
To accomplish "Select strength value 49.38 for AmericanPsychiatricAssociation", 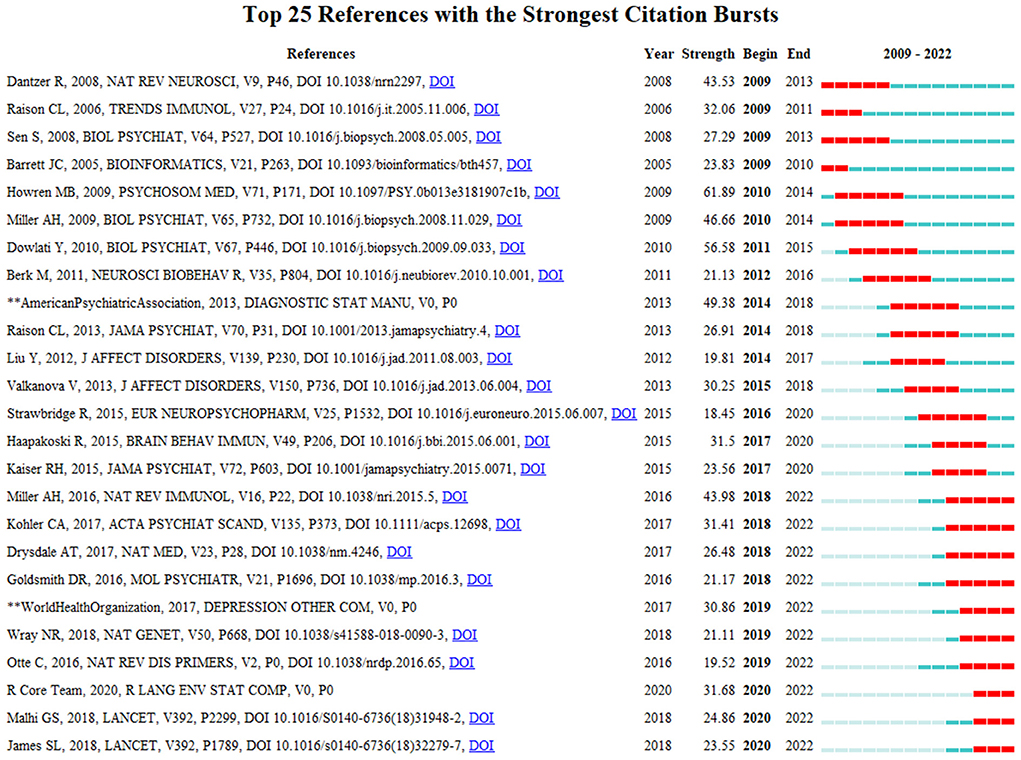I will coord(719,303).
